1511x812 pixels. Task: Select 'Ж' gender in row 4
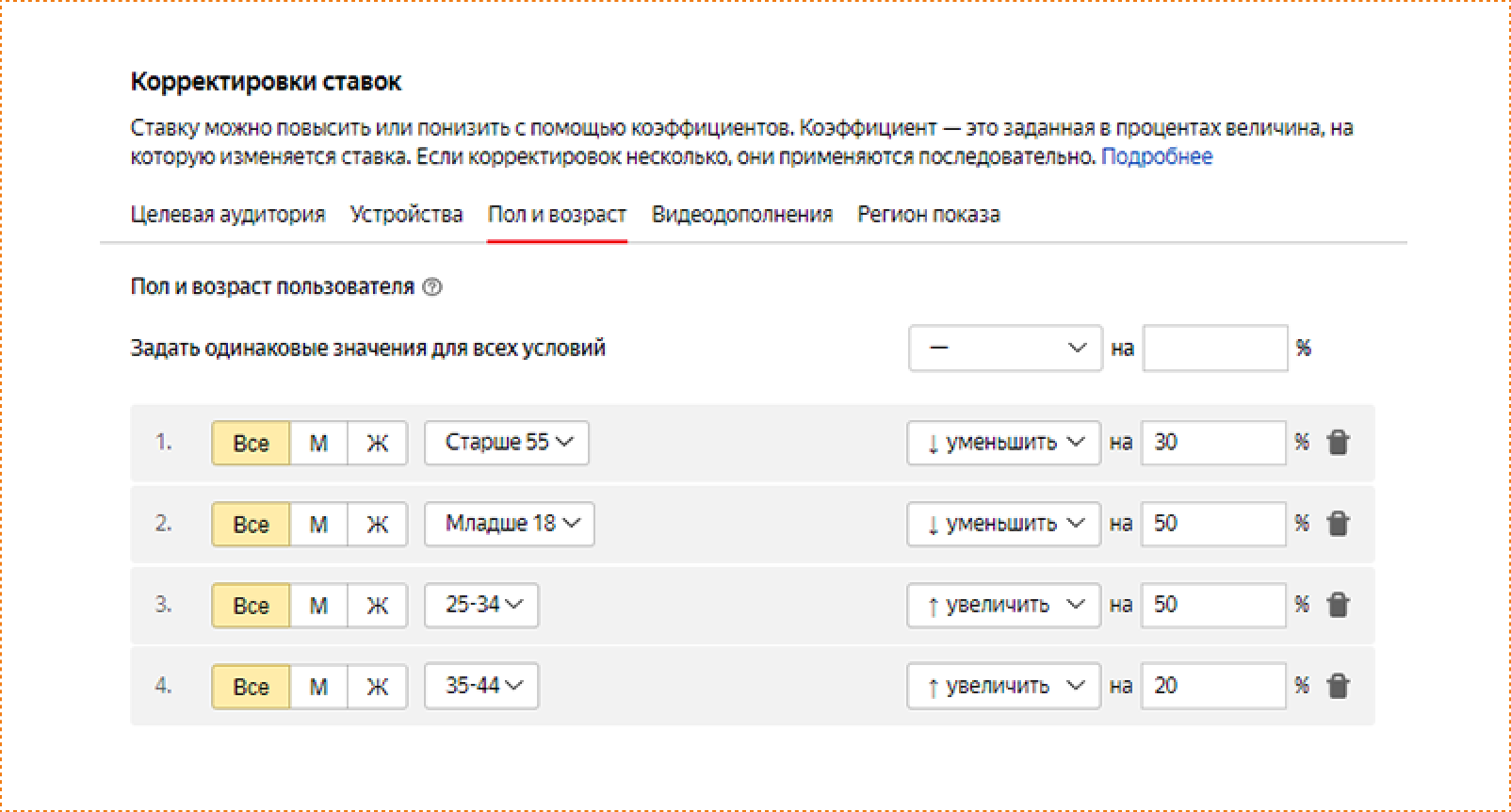click(x=377, y=686)
